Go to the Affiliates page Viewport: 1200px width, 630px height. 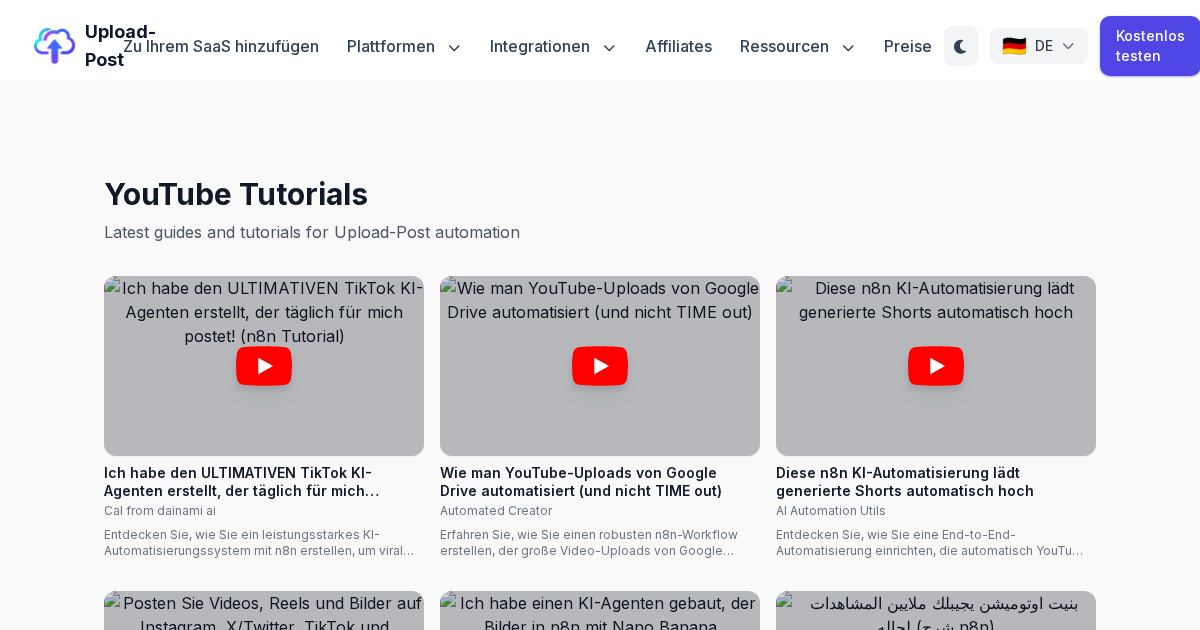pyautogui.click(x=678, y=46)
